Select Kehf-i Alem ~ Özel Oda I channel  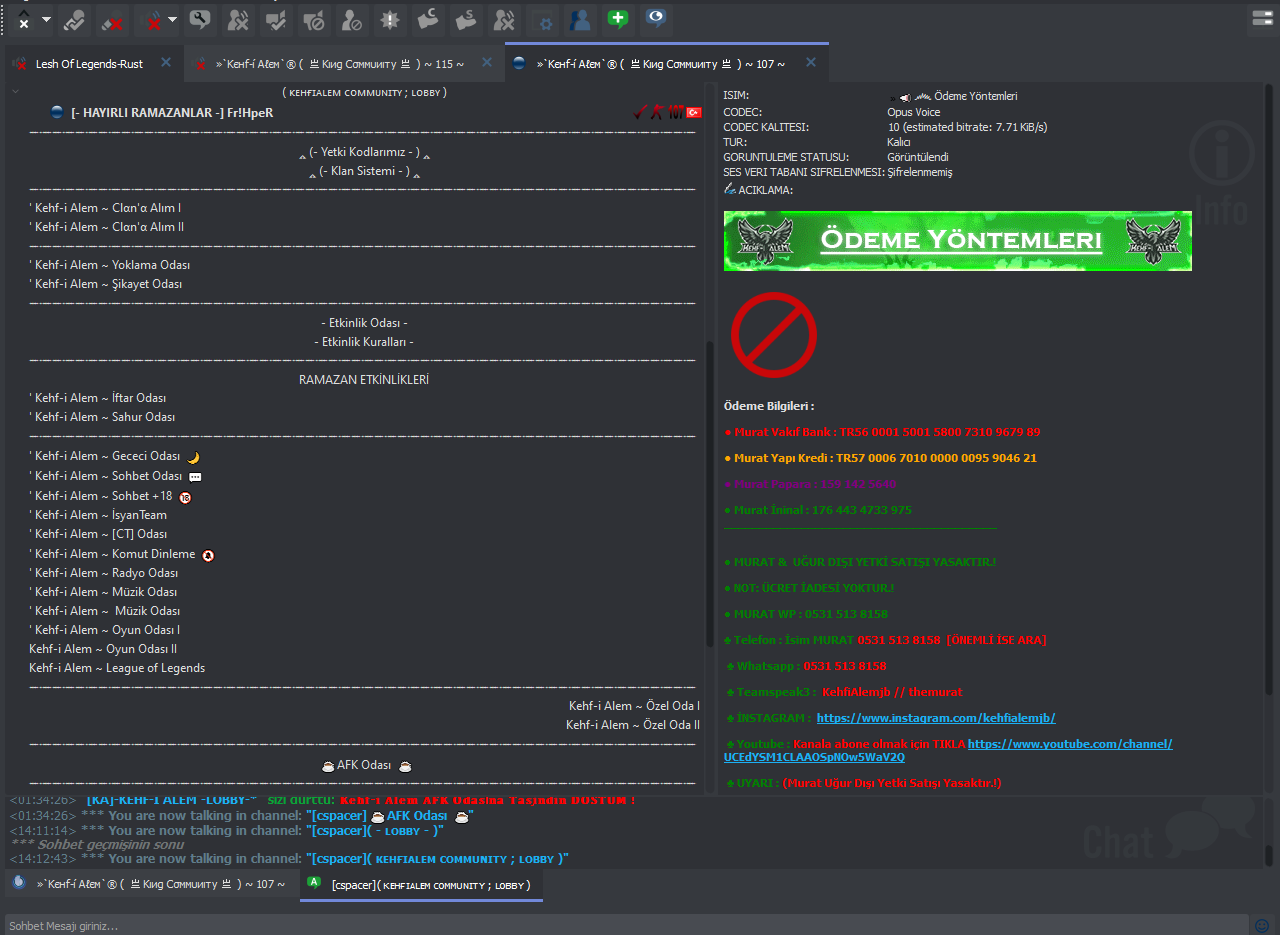tap(634, 706)
